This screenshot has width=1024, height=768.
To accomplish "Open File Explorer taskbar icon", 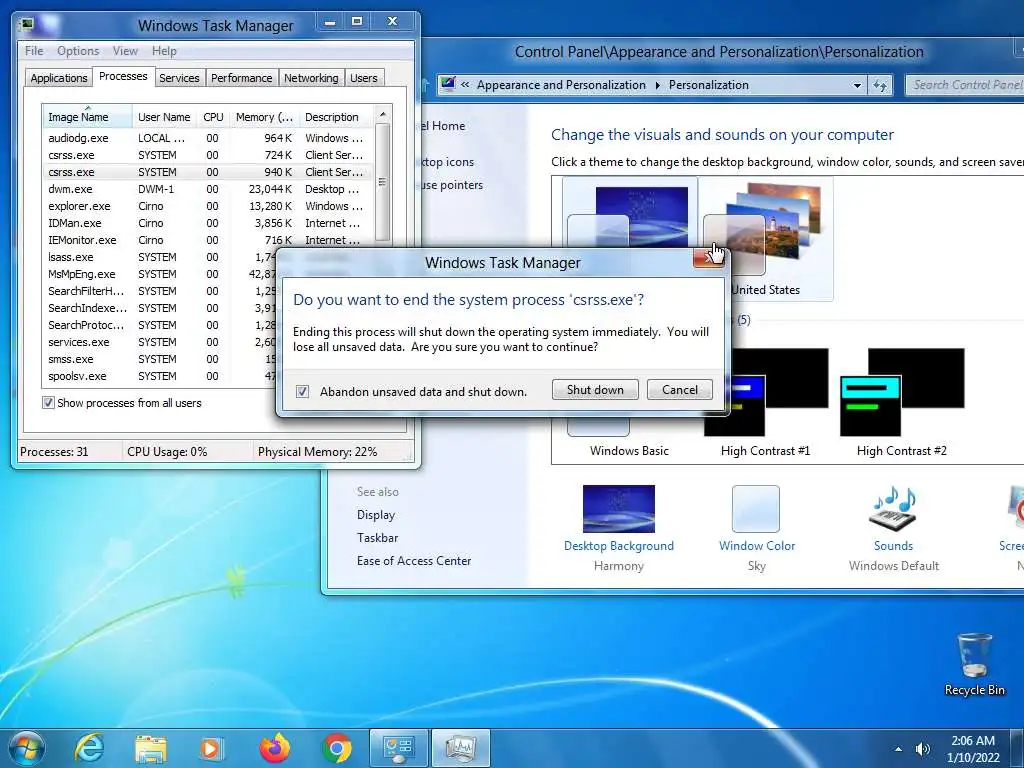I will point(151,748).
